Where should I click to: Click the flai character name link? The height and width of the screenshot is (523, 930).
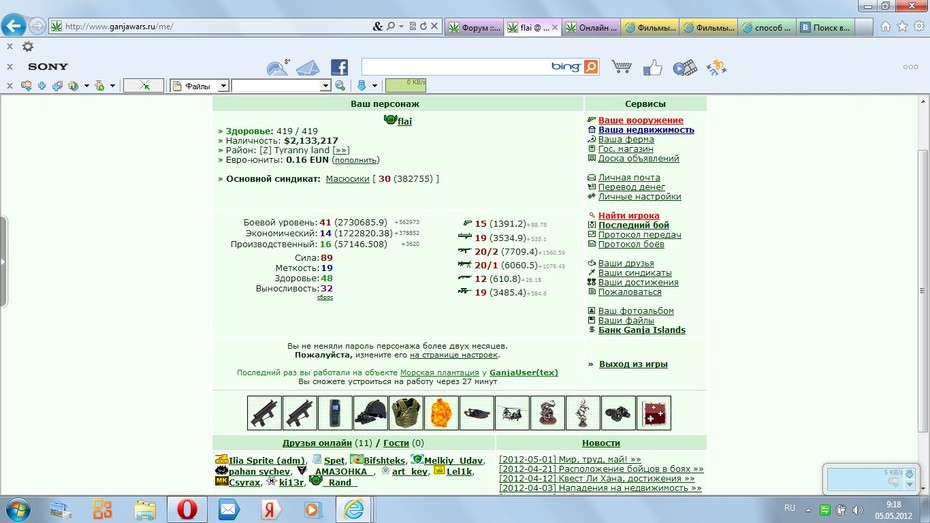(x=405, y=121)
